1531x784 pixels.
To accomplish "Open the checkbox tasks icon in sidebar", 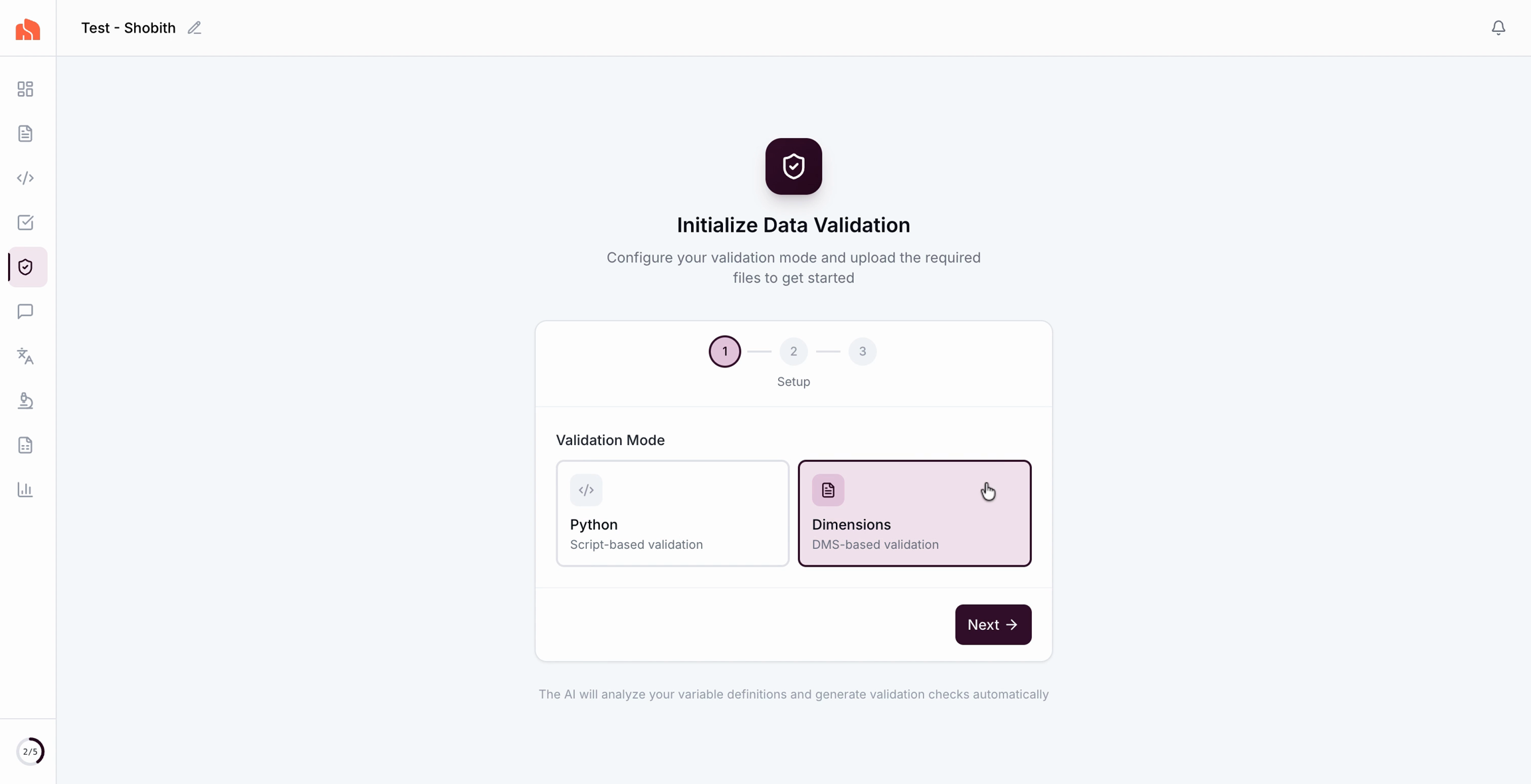I will pos(25,223).
